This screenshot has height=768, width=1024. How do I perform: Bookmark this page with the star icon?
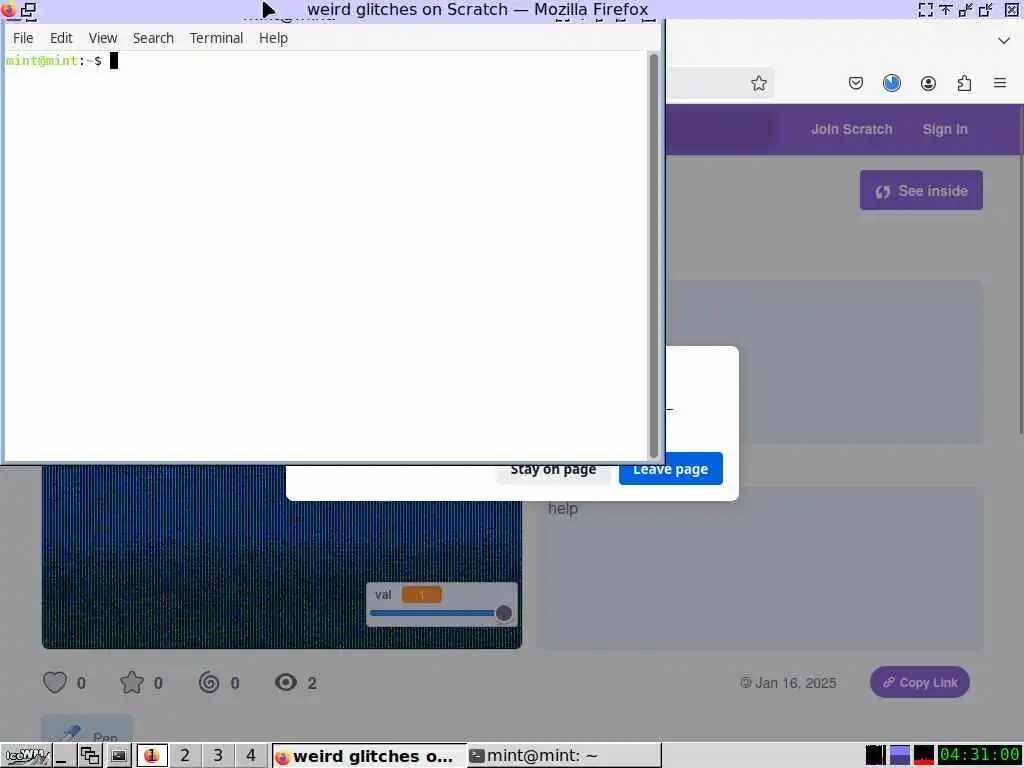point(758,83)
